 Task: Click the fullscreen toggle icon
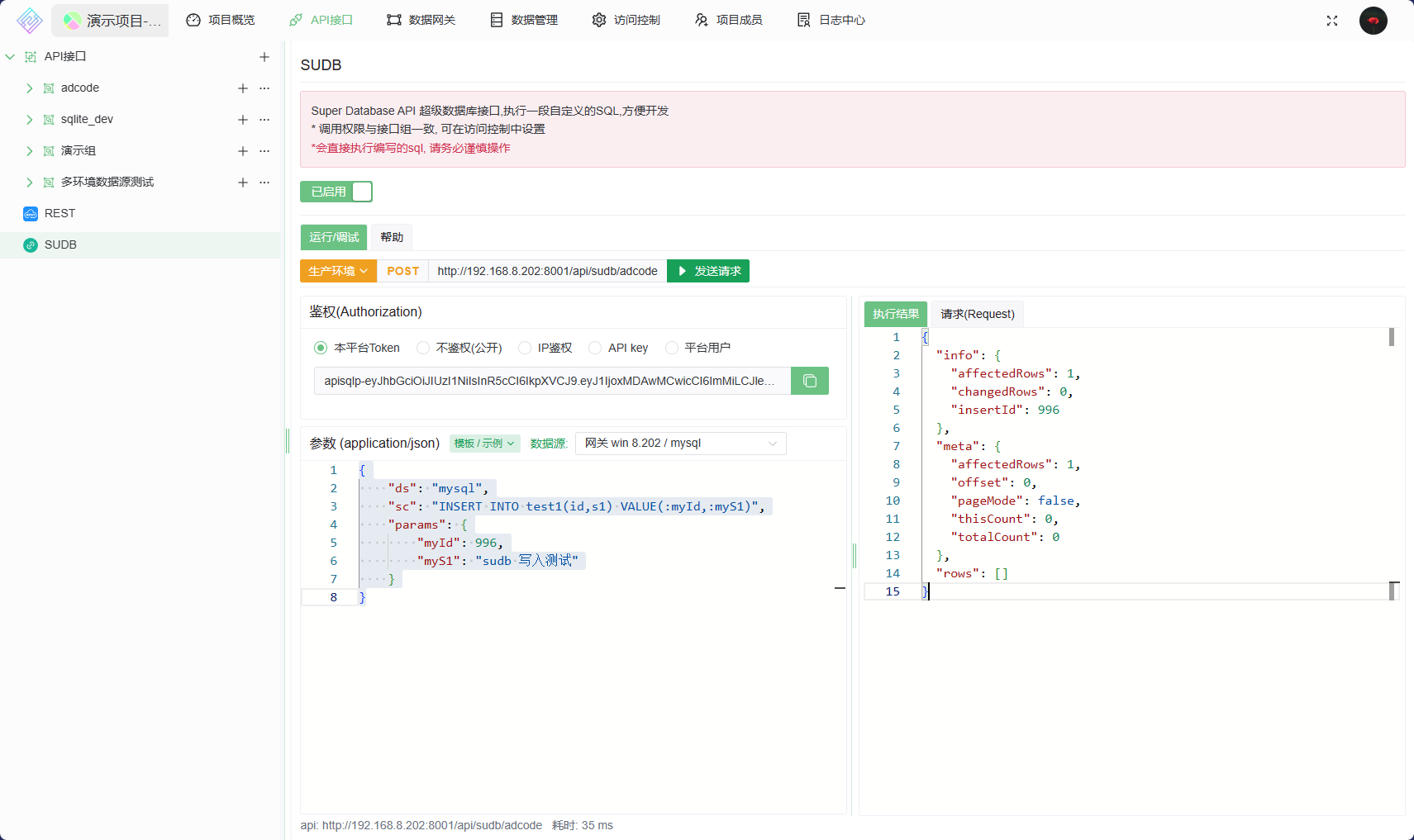pos(1331,21)
